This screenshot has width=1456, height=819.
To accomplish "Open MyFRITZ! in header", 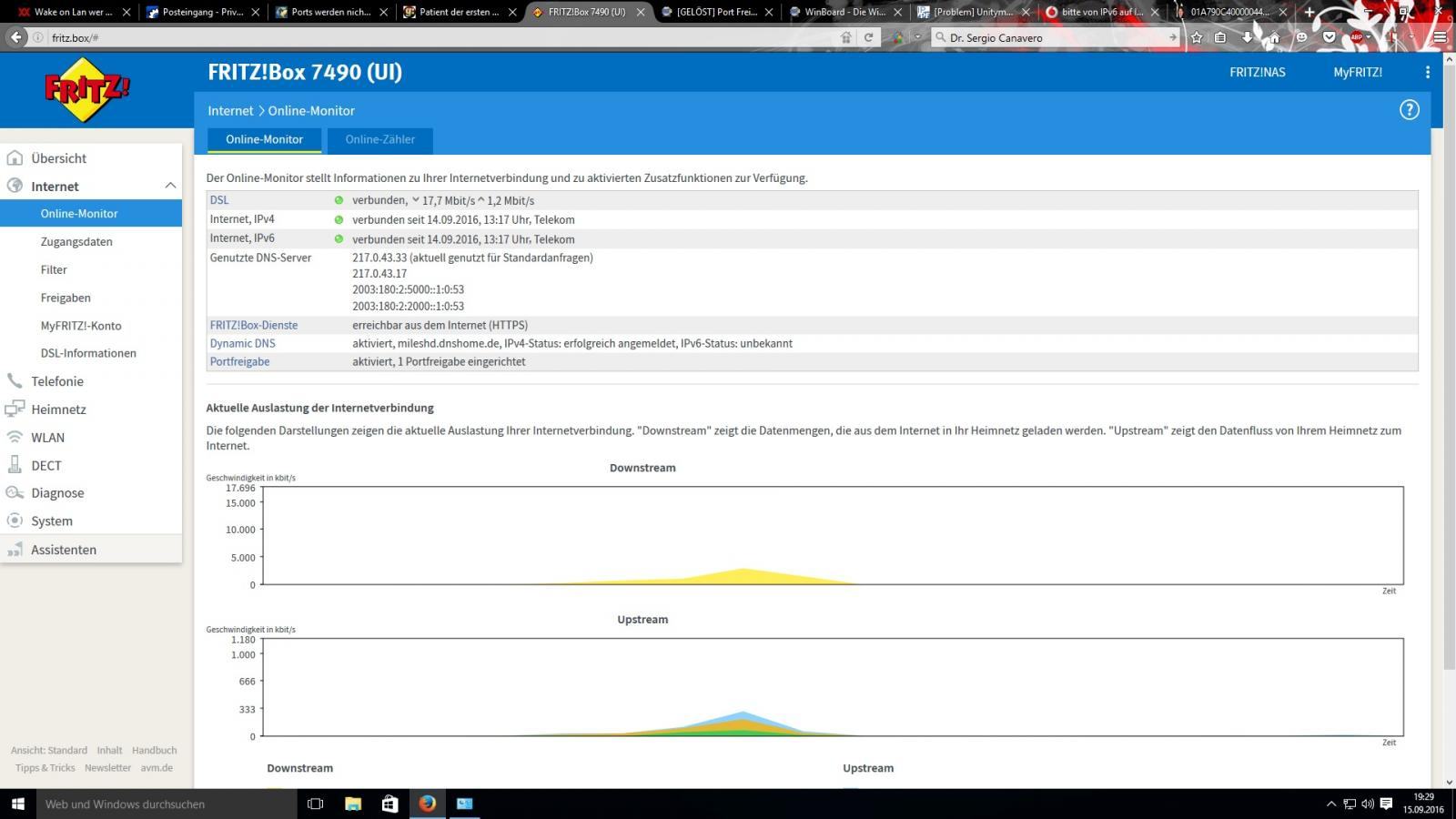I will [x=1358, y=72].
